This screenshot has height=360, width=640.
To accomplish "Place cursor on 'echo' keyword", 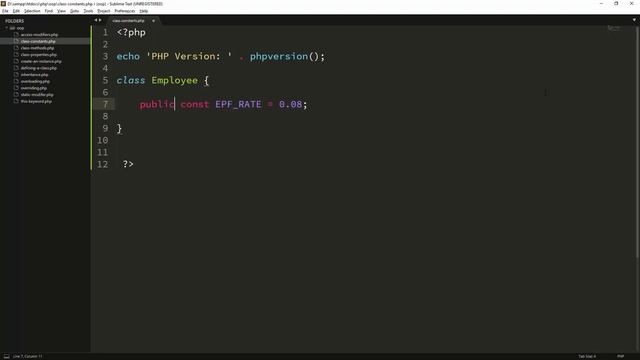I will coord(128,56).
